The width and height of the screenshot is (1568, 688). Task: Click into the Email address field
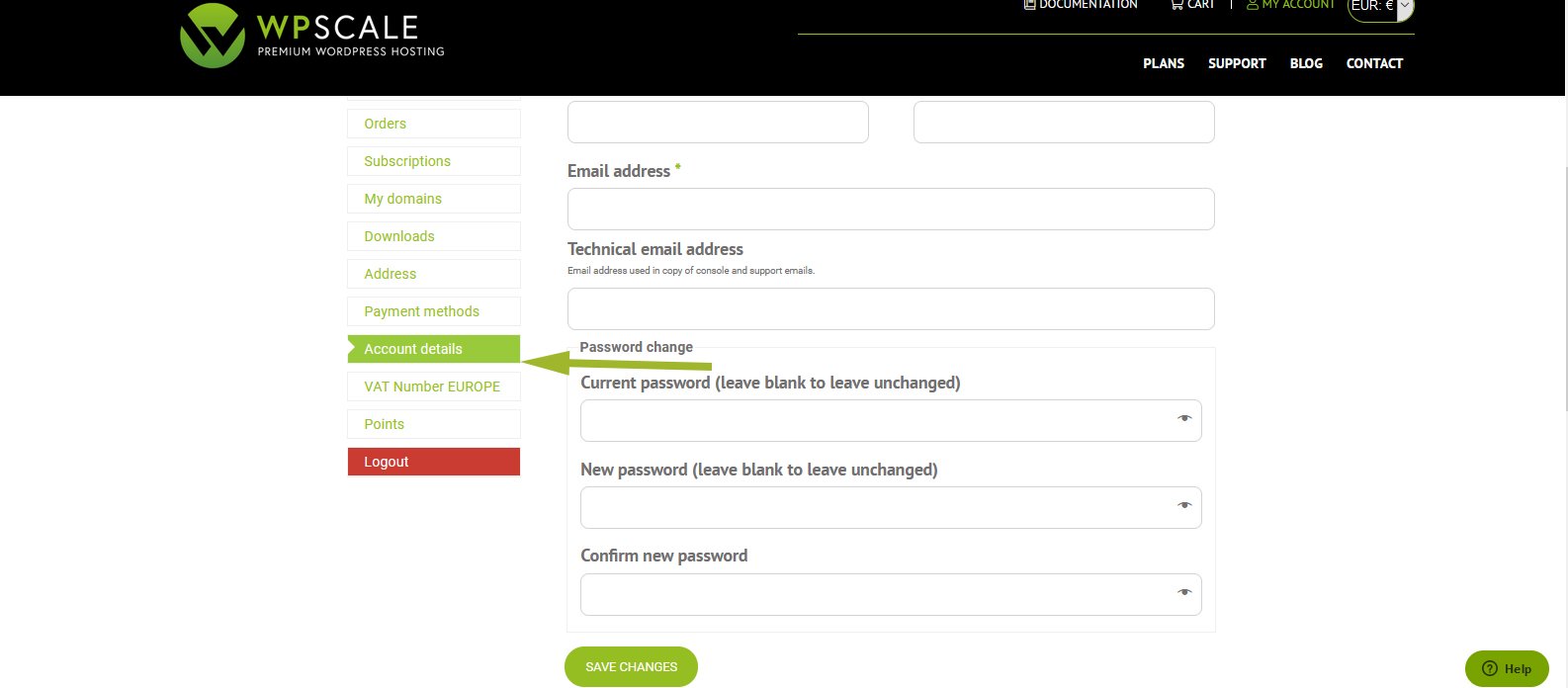(x=890, y=210)
